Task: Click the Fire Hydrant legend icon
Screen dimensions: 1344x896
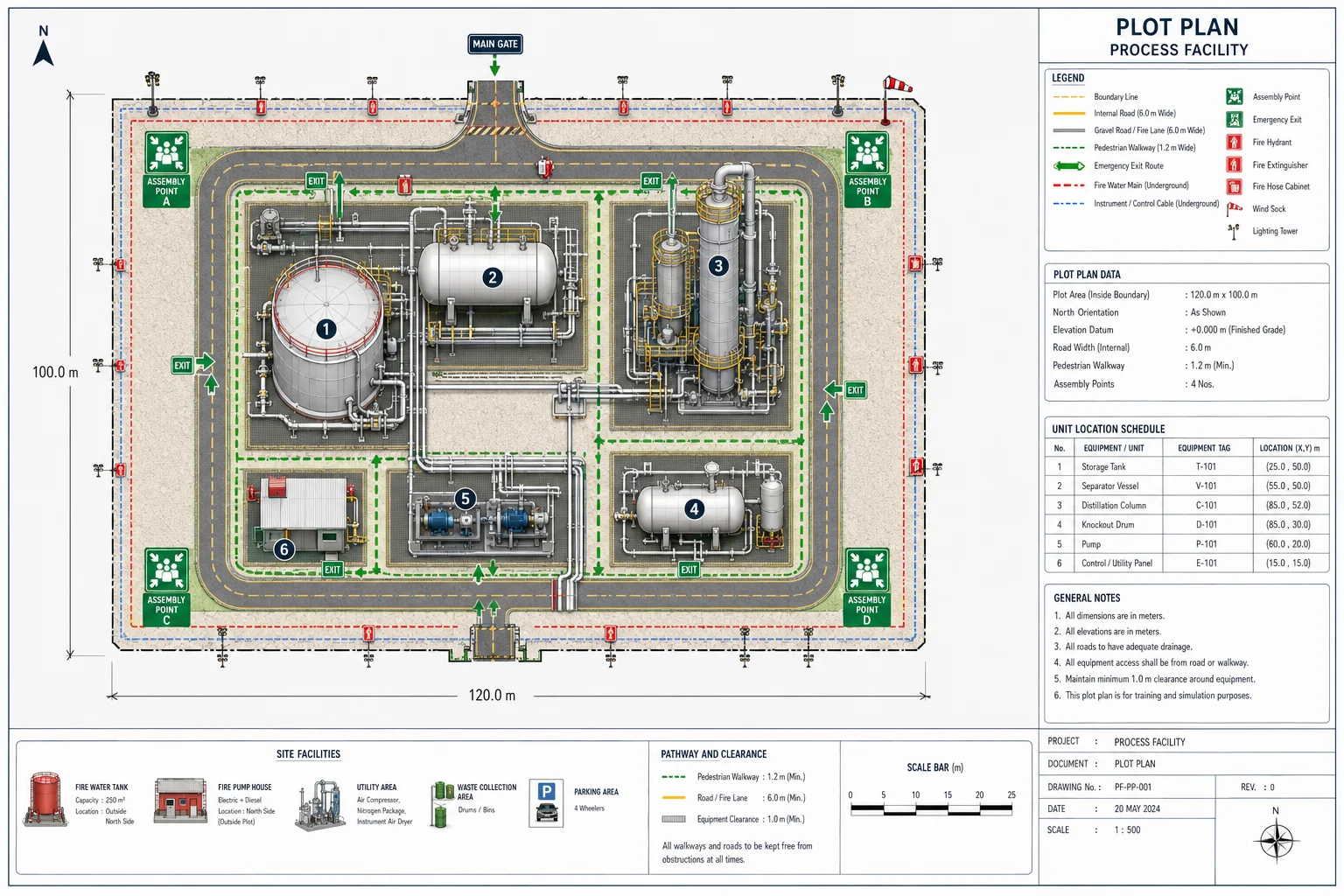Action: click(1235, 142)
